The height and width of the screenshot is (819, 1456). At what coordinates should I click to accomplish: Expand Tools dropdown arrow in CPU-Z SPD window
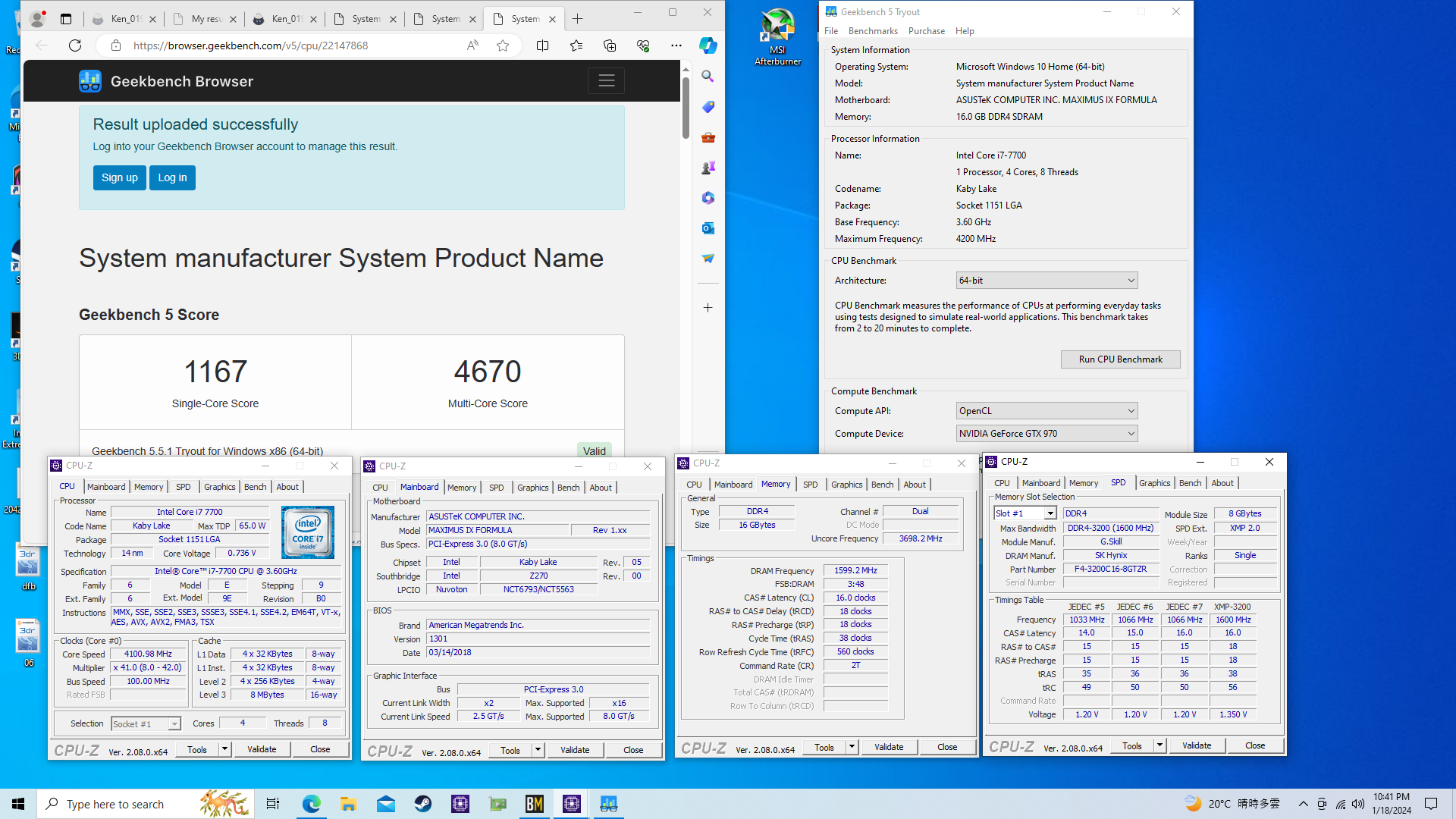tap(1159, 745)
